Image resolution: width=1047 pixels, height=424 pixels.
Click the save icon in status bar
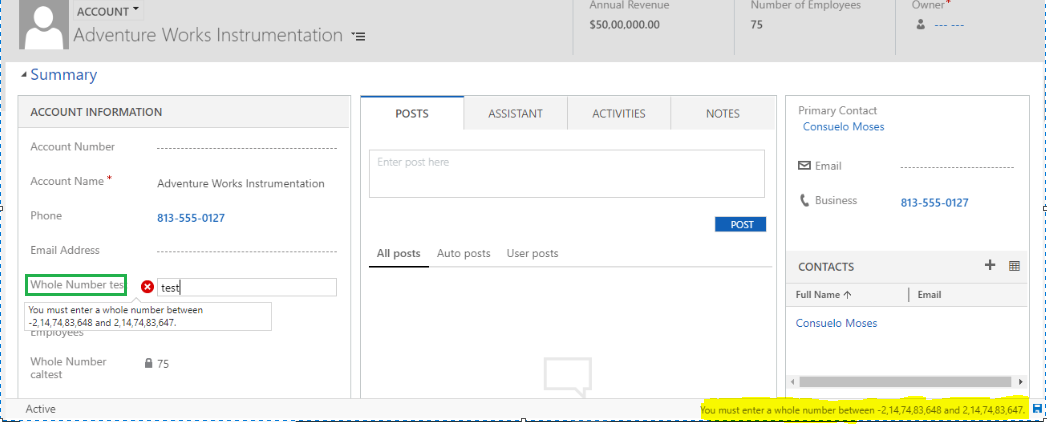pos(1037,409)
